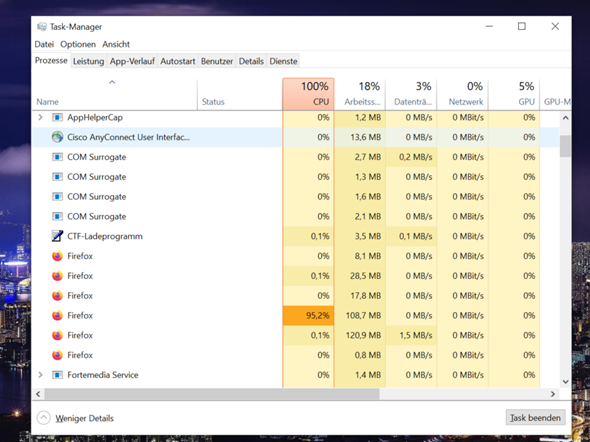
Task: Click Firefox icon on the 0,8 MB row
Action: (x=57, y=355)
